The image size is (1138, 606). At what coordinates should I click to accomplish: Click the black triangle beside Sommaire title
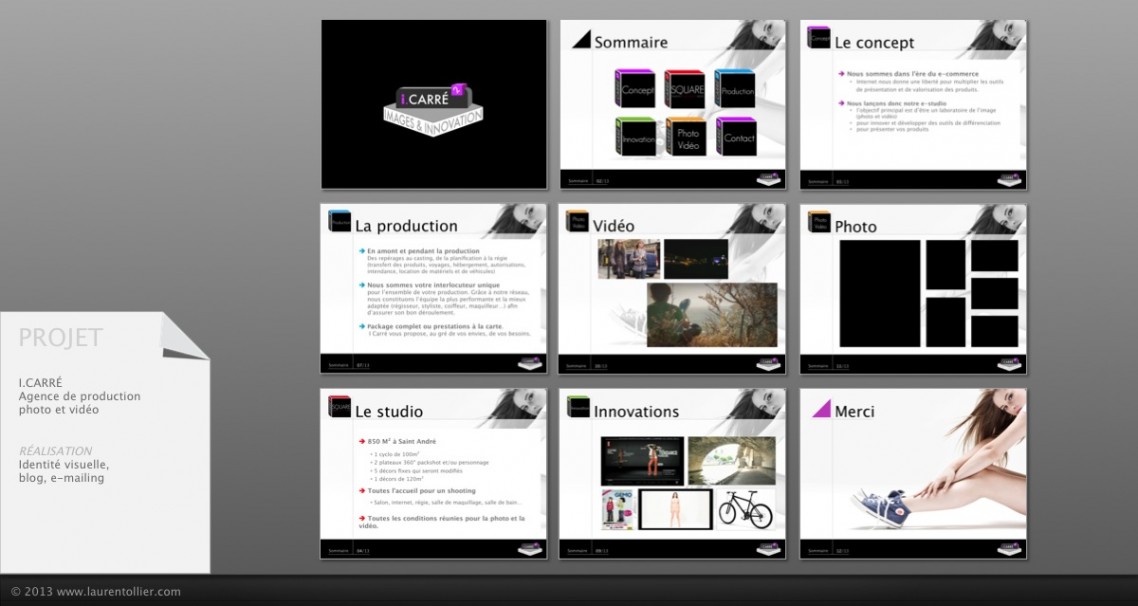click(581, 39)
